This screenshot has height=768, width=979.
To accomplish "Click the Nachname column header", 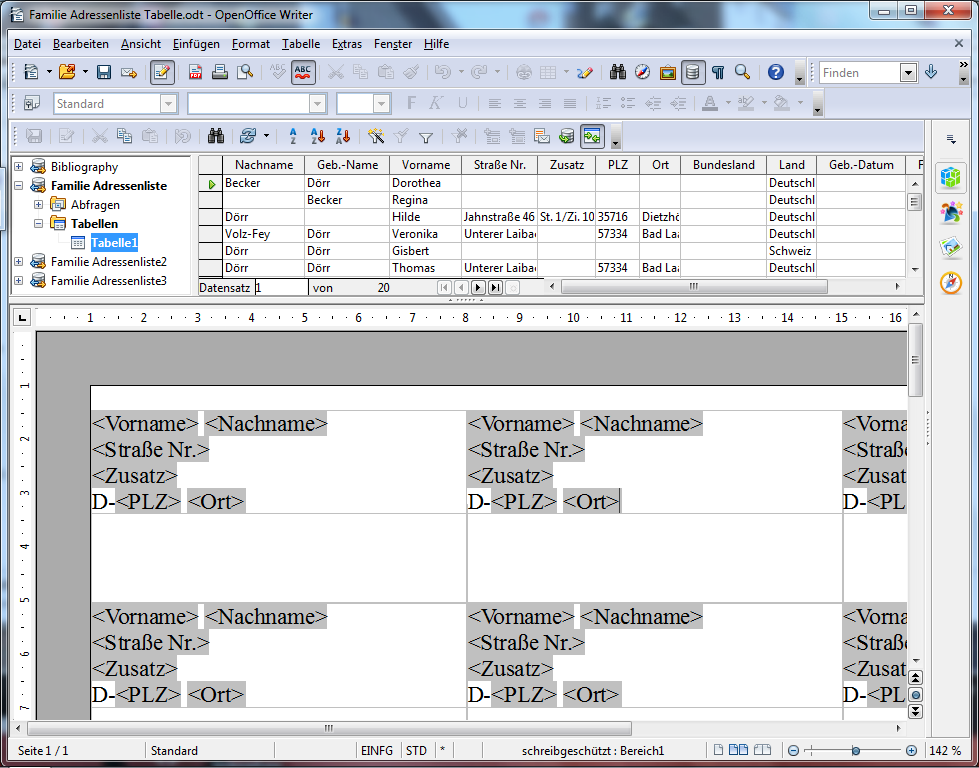I will tap(264, 165).
